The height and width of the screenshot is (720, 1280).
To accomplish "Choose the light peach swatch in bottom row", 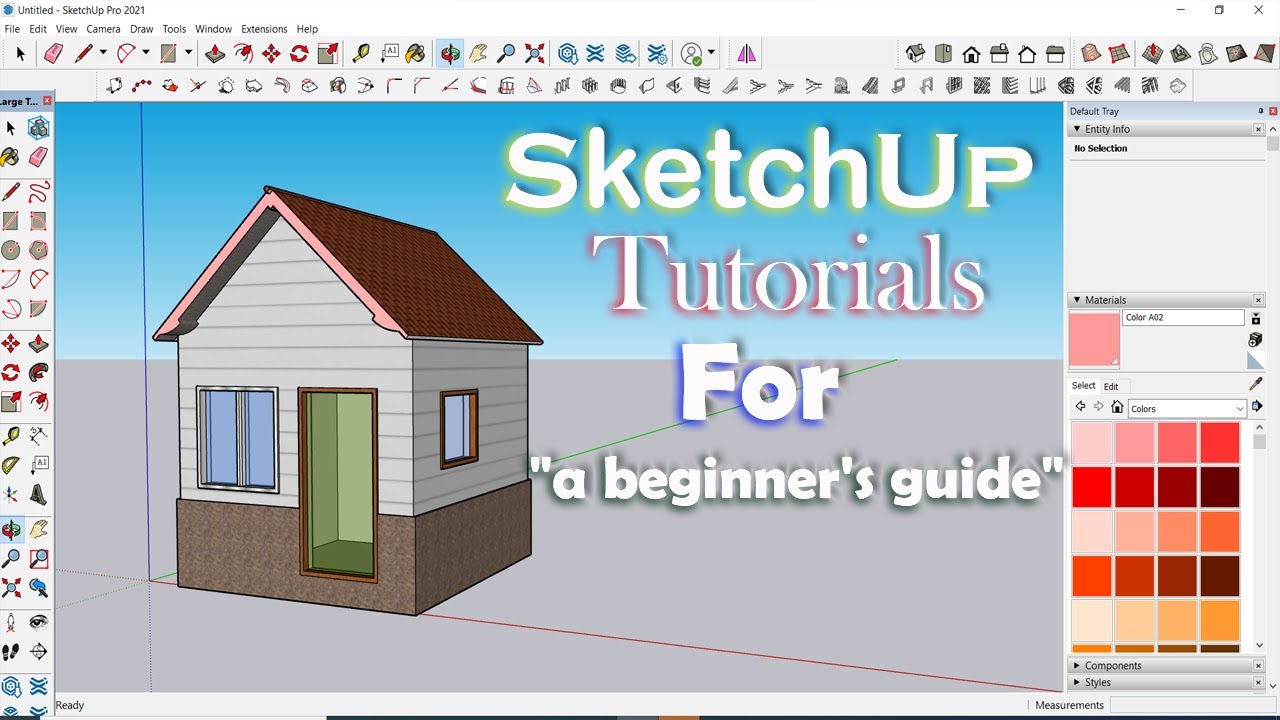I will click(x=1092, y=620).
